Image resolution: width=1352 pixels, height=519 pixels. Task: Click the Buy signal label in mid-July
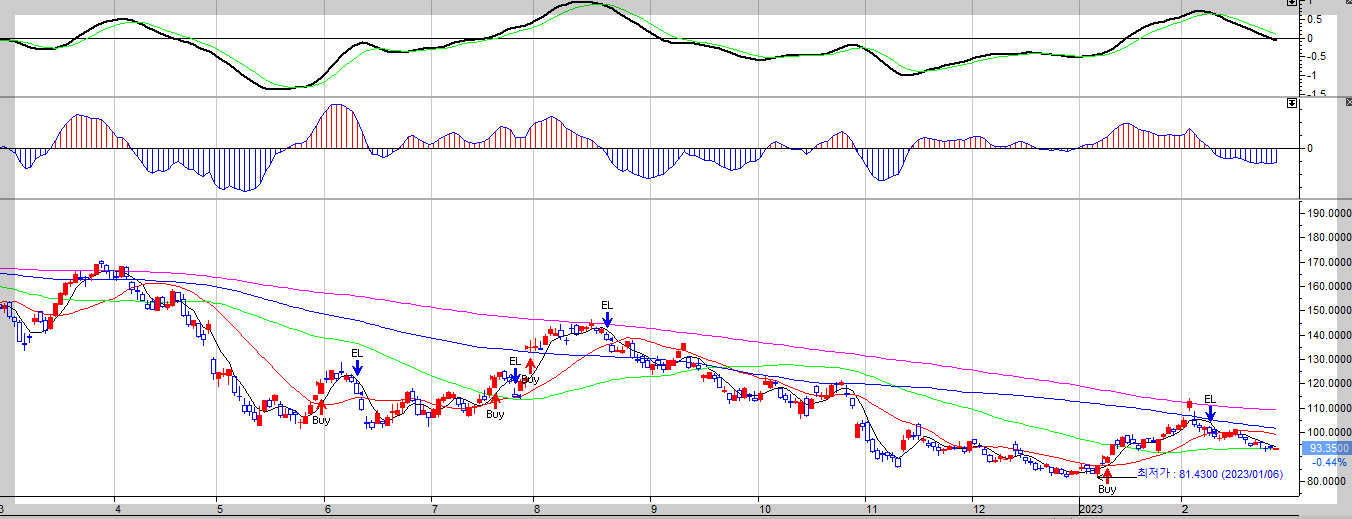click(495, 414)
